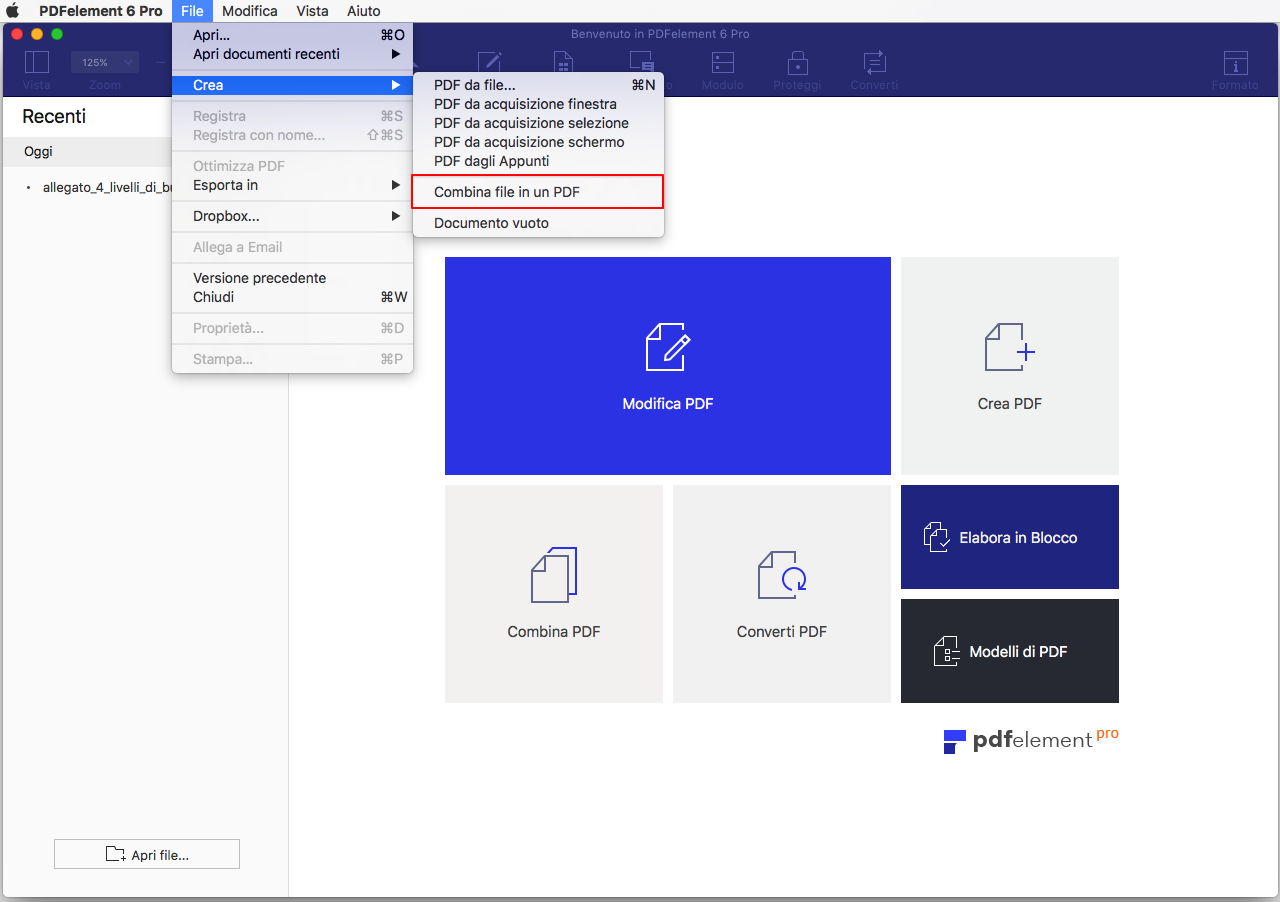
Task: Click the Apple menu icon
Action: tap(13, 11)
